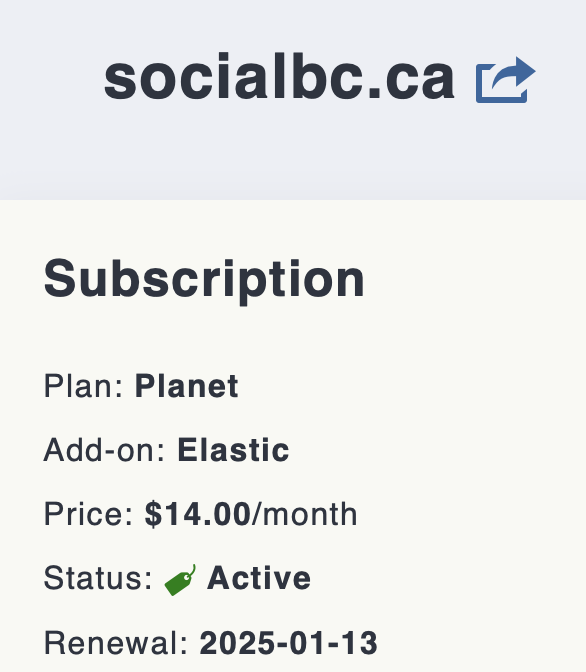This screenshot has height=672, width=586.
Task: Select the Elastic add-on value
Action: (233, 450)
